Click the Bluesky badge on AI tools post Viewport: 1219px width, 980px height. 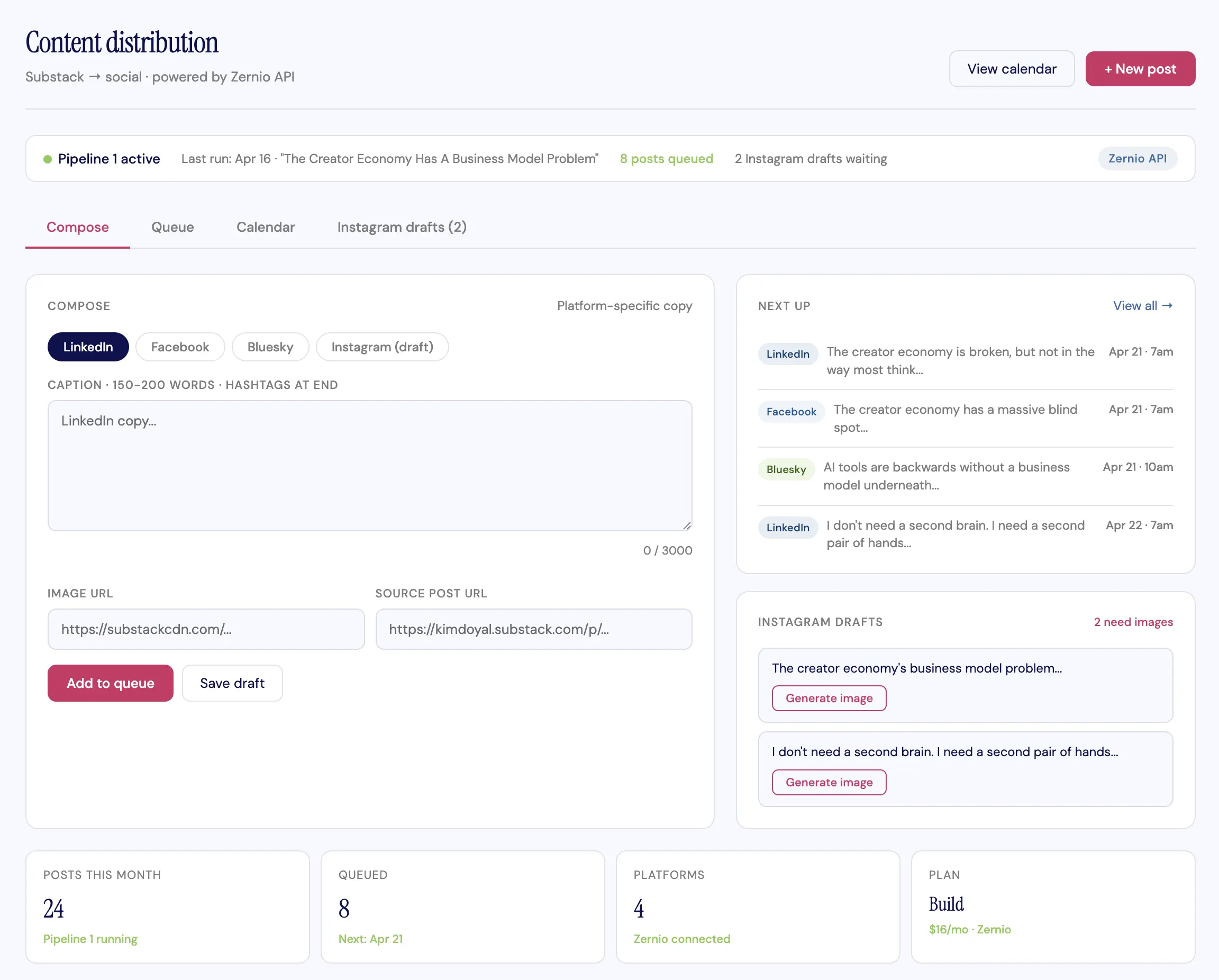(x=786, y=469)
